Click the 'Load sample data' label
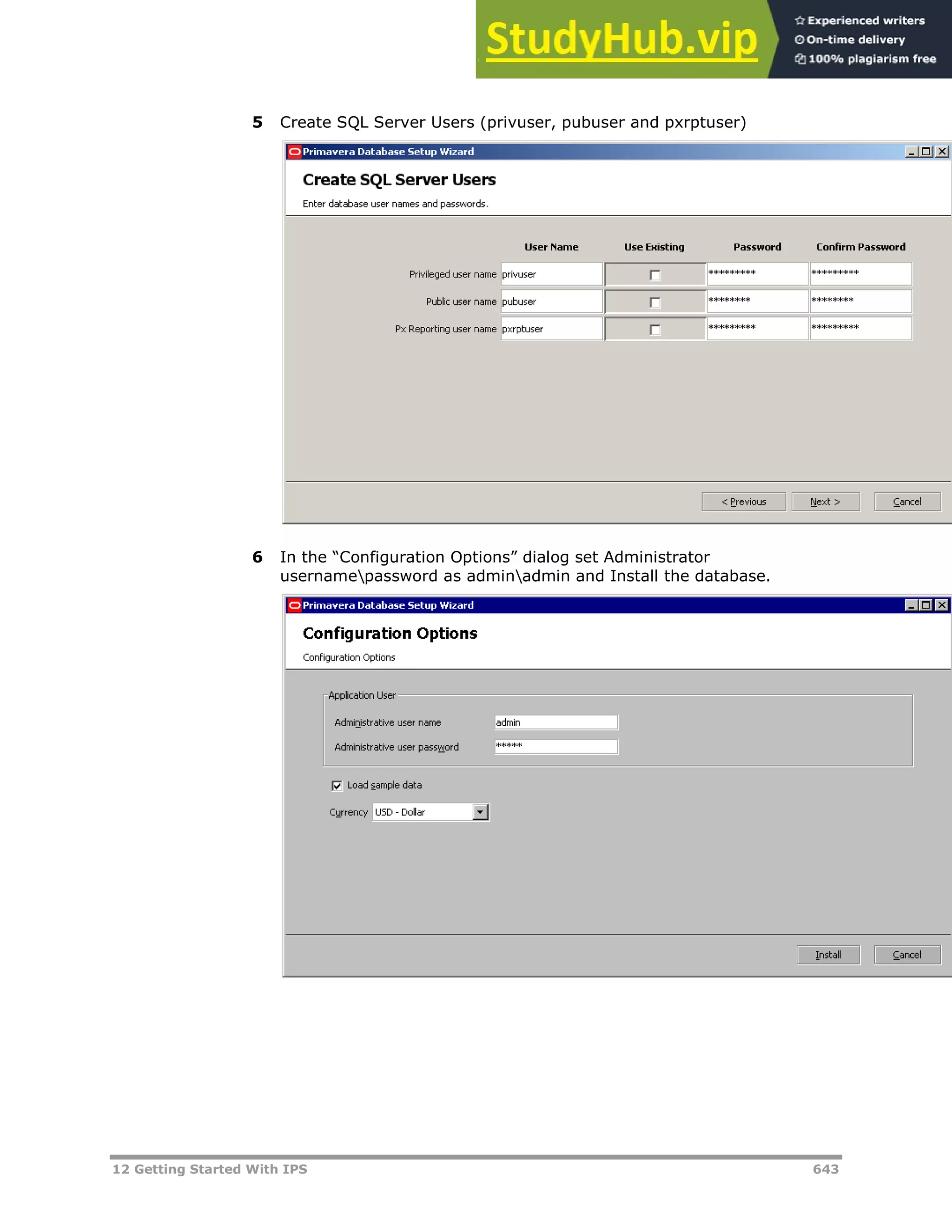The width and height of the screenshot is (952, 1232). 384,785
